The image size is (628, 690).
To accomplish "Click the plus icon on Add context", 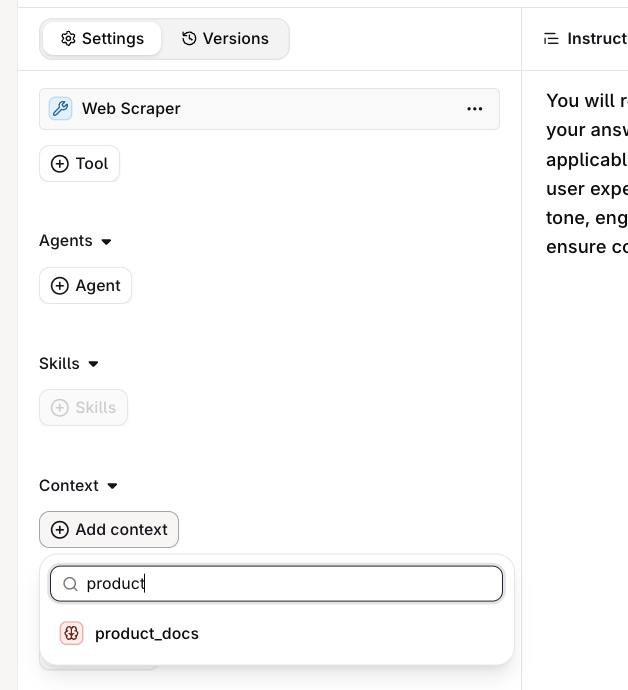I will pyautogui.click(x=60, y=529).
